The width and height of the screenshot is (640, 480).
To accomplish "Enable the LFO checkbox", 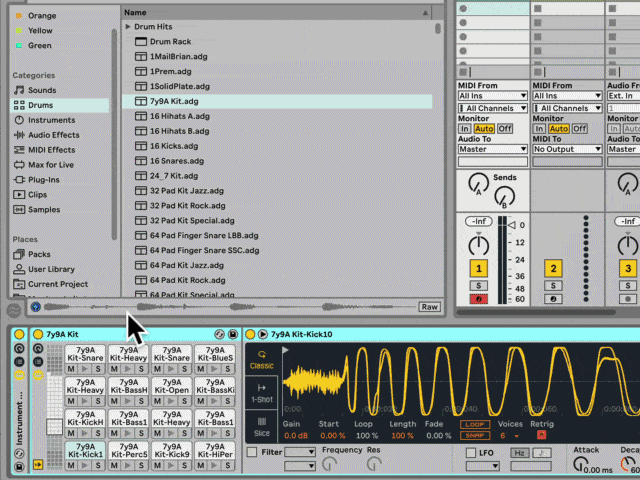I will point(471,453).
